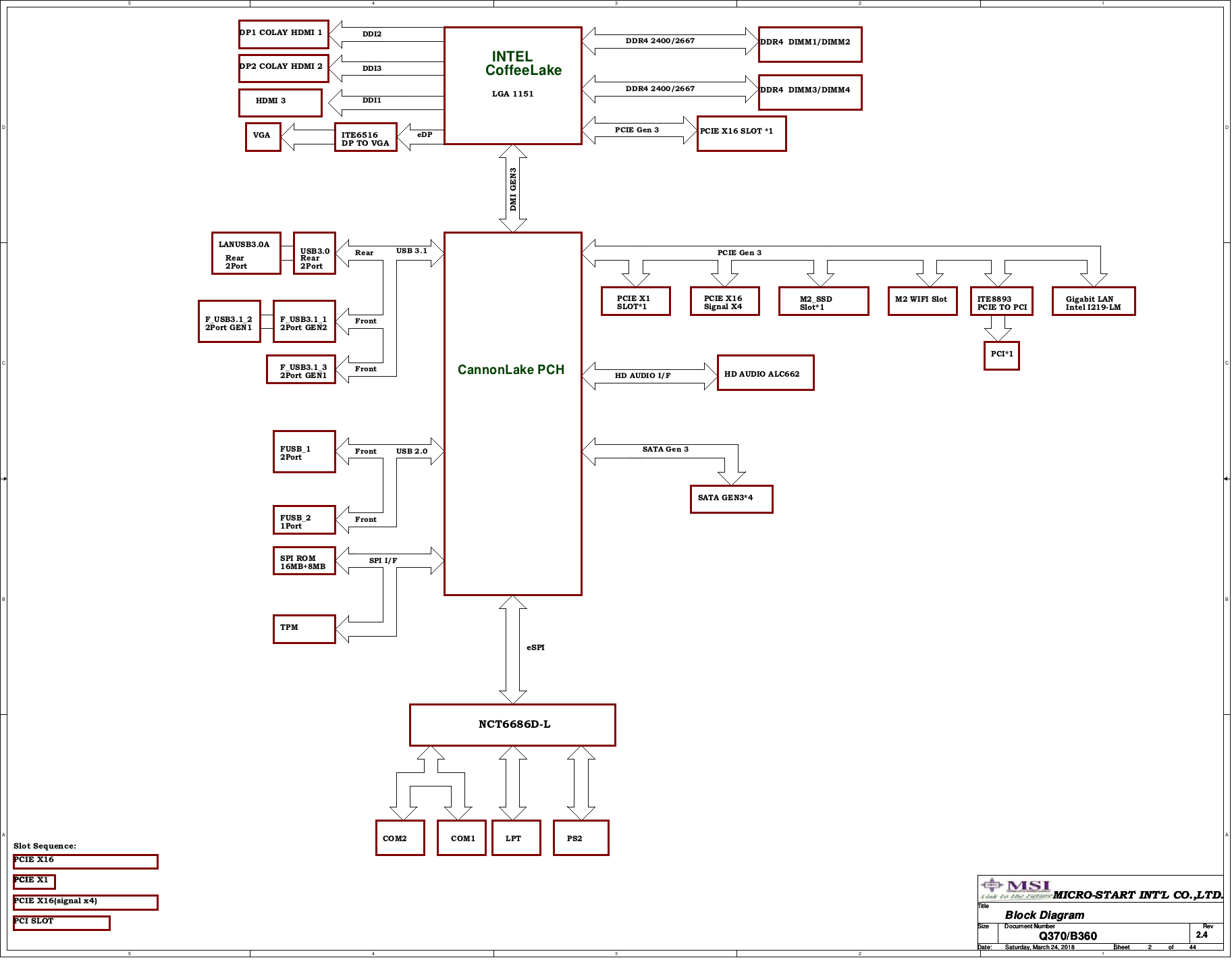Click the PCIE X16 Signal X4 block
This screenshot has height=960, width=1232.
(x=725, y=301)
